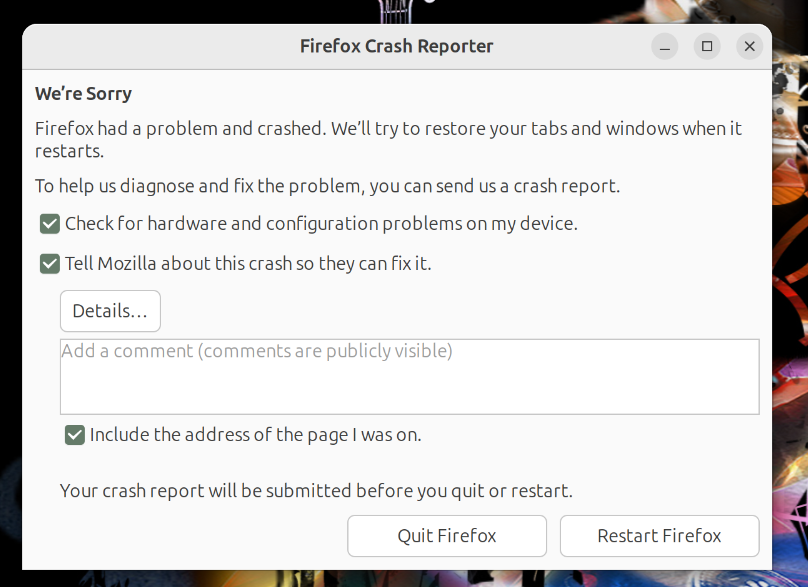This screenshot has width=808, height=587.
Task: Click the Include the address of the page label
Action: tap(256, 435)
